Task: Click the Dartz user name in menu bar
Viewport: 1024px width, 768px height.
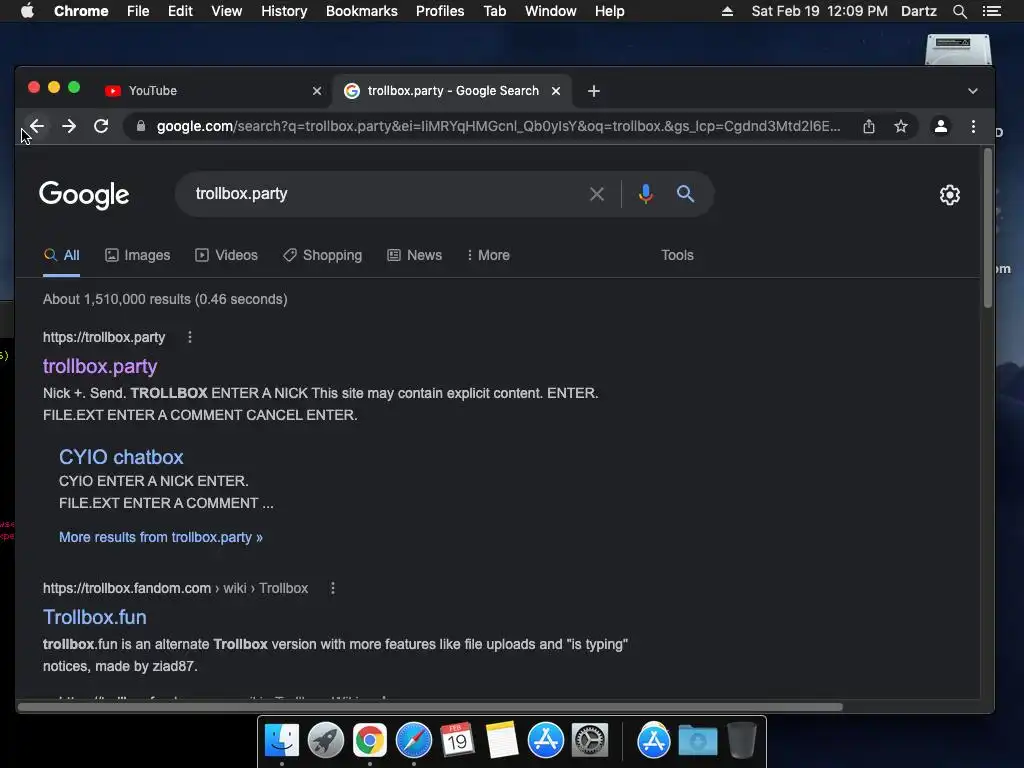Action: point(919,11)
